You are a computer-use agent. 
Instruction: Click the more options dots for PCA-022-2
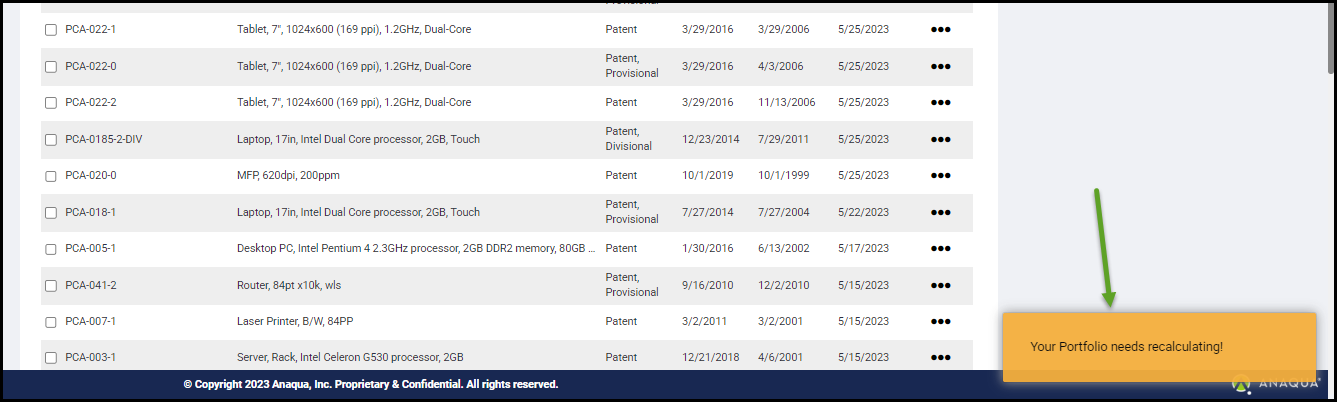point(940,103)
